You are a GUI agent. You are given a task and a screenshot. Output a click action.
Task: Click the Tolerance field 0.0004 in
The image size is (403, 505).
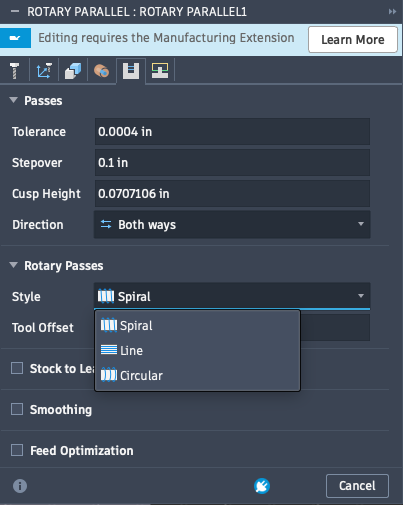coord(232,131)
